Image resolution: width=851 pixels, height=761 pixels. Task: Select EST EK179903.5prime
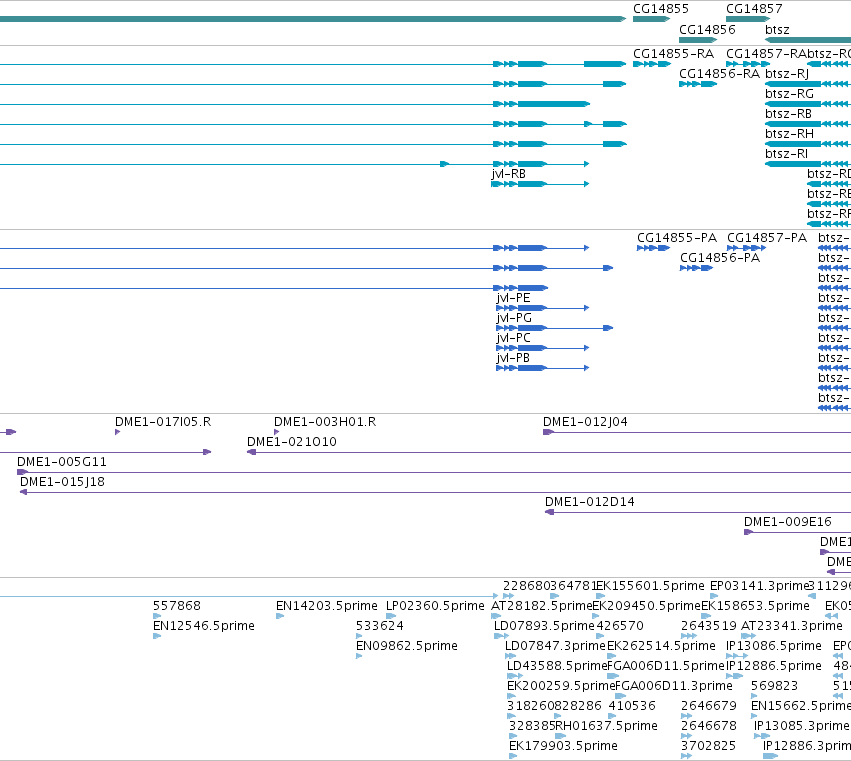pos(563,746)
